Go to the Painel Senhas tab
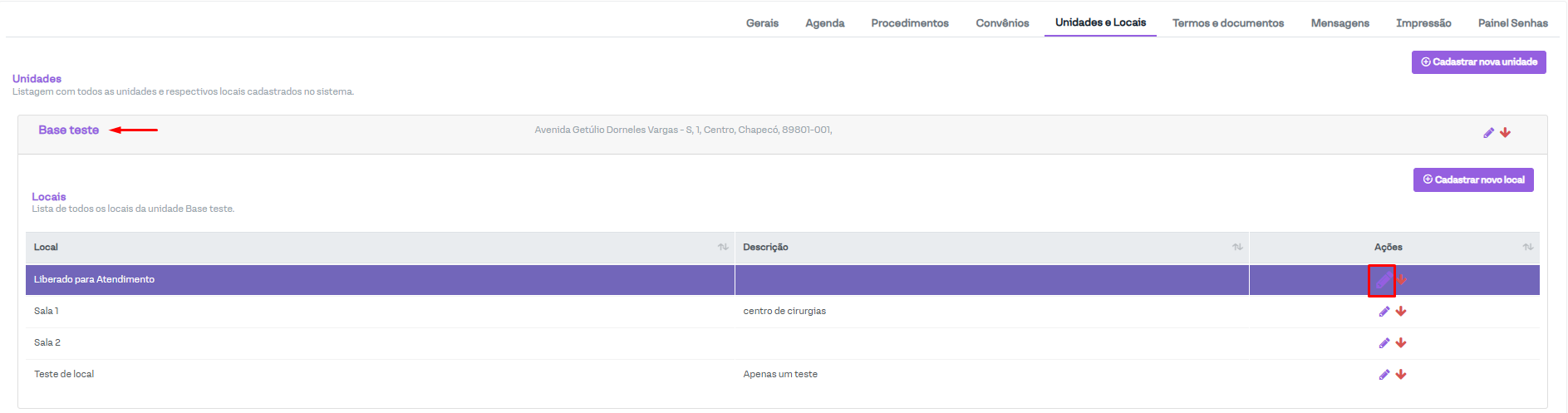This screenshot has width=1568, height=413. click(x=1512, y=23)
